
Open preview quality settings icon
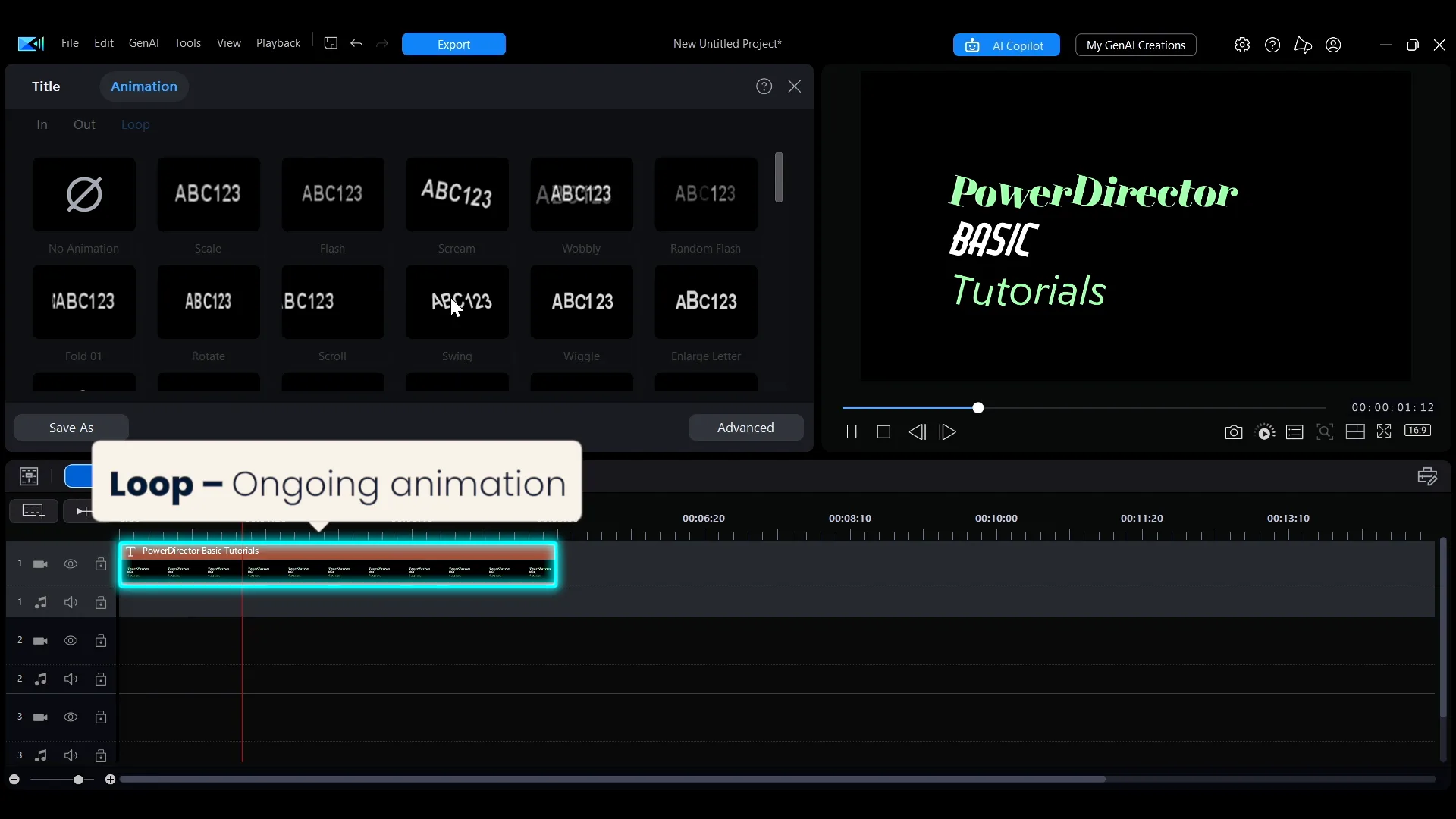[x=1265, y=431]
